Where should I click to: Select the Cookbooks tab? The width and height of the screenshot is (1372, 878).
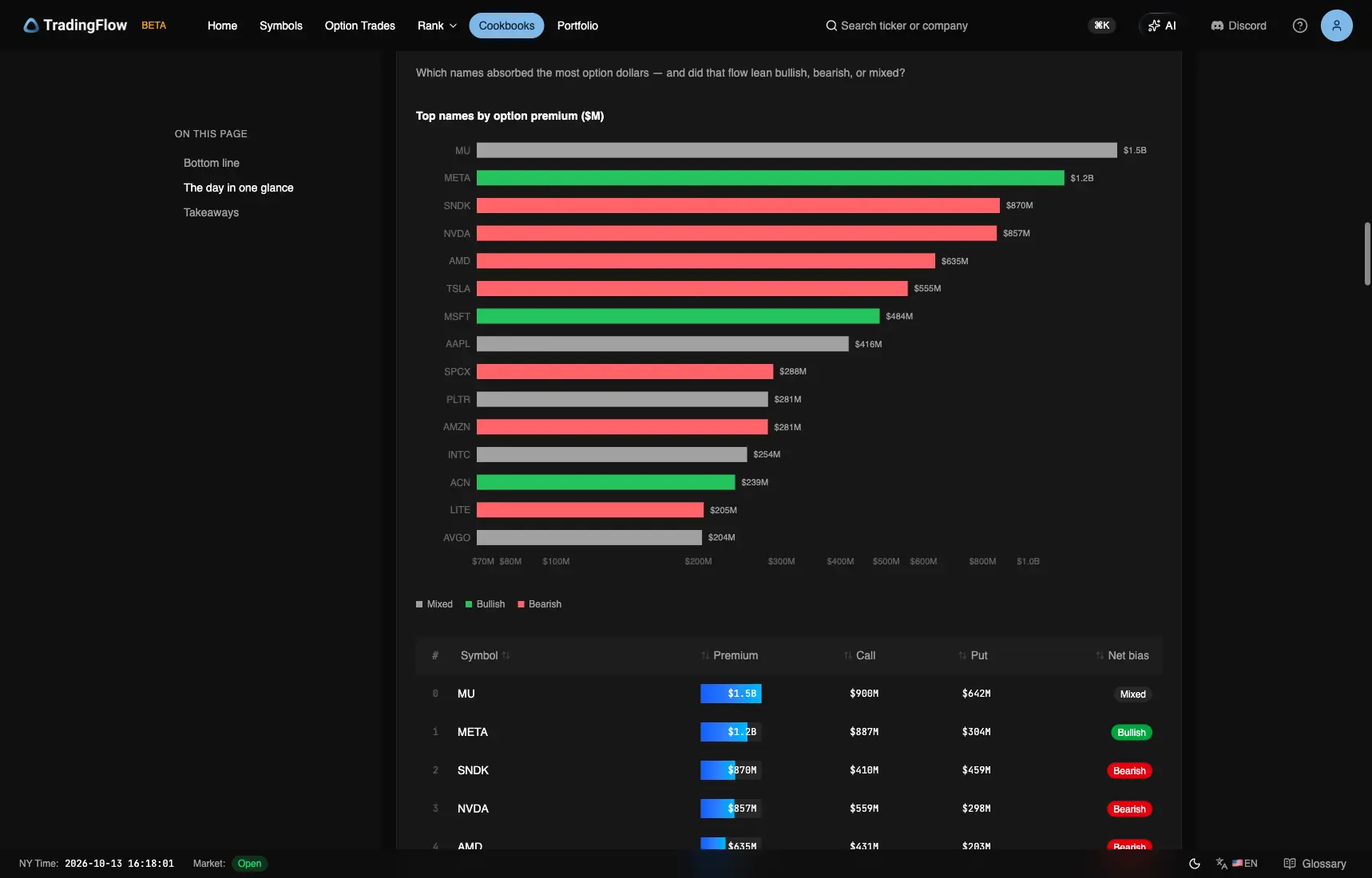(x=506, y=26)
